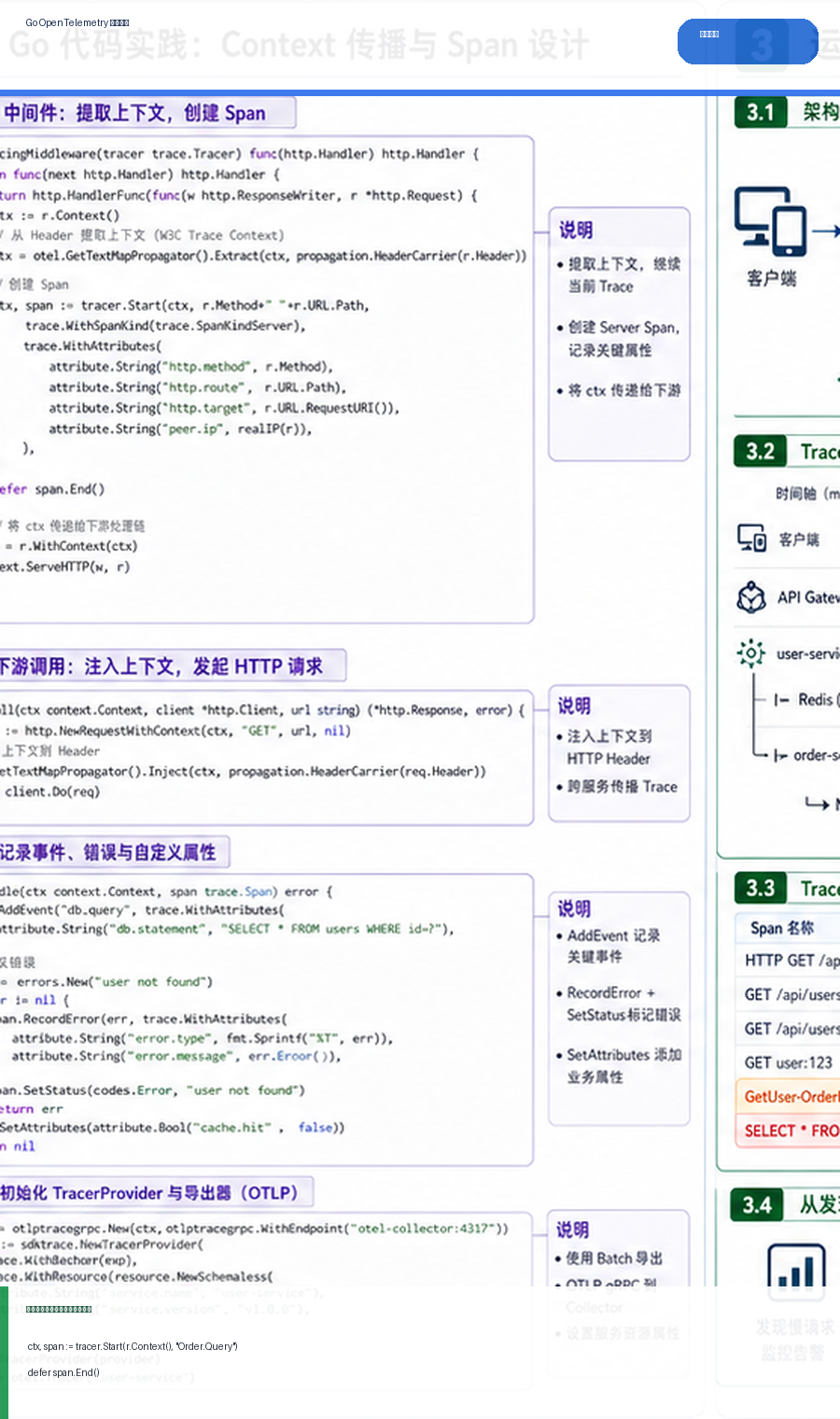The image size is (840, 1419).
Task: Click the API Gateway hexagon icon
Action: point(751,597)
